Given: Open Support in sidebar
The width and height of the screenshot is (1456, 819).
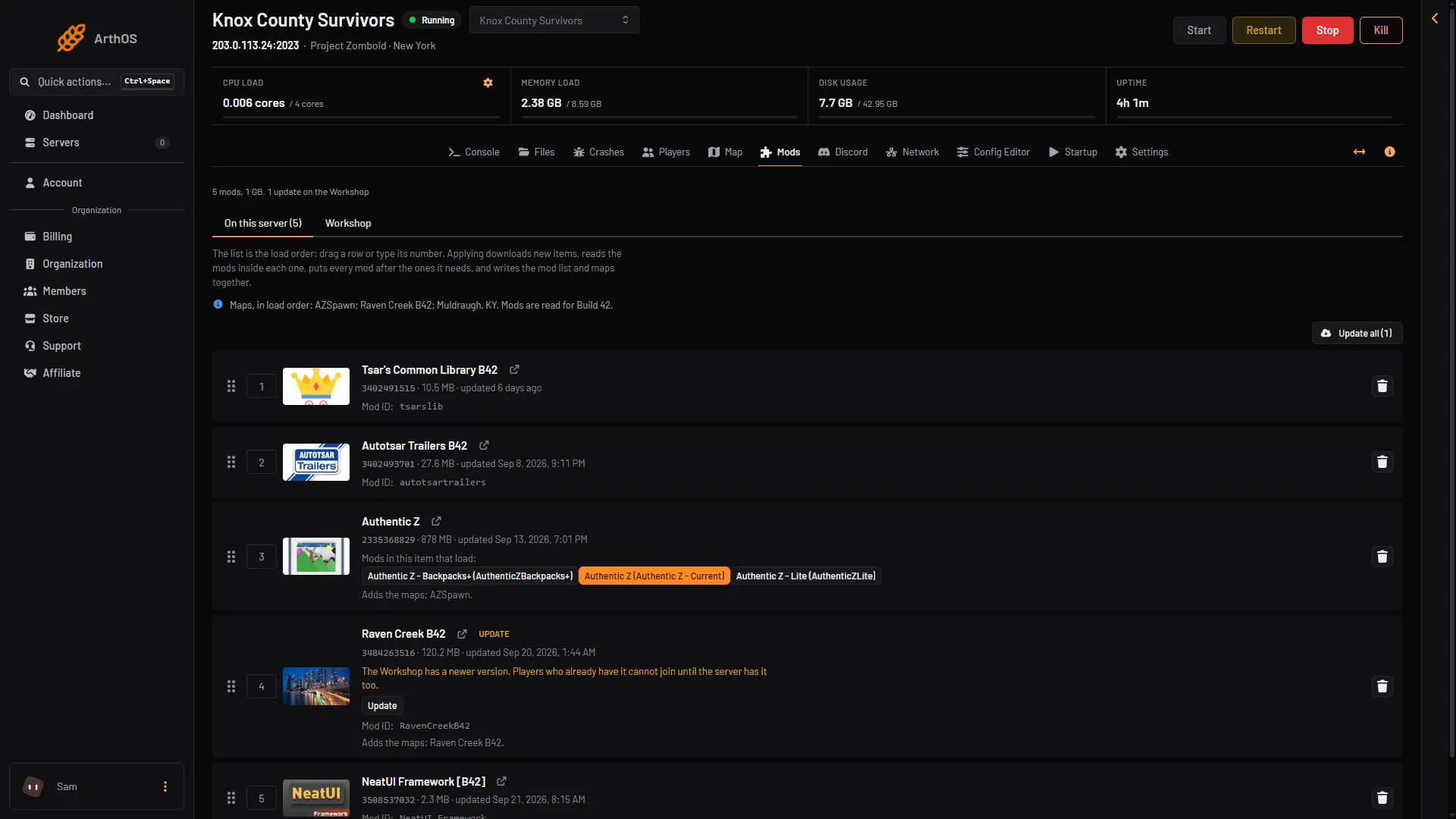Looking at the screenshot, I should point(96,346).
